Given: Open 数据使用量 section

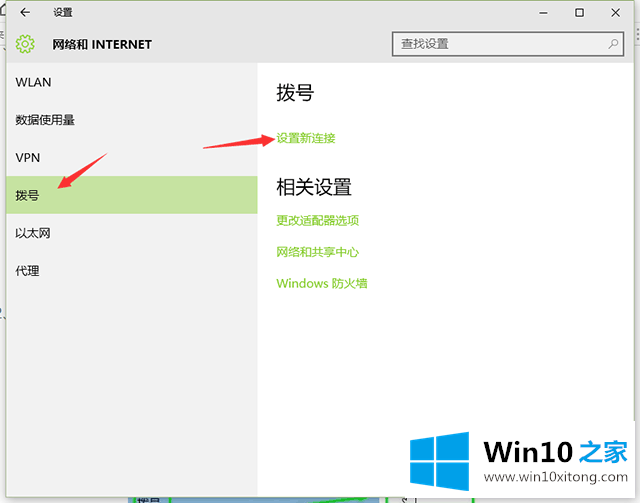Looking at the screenshot, I should 131,120.
